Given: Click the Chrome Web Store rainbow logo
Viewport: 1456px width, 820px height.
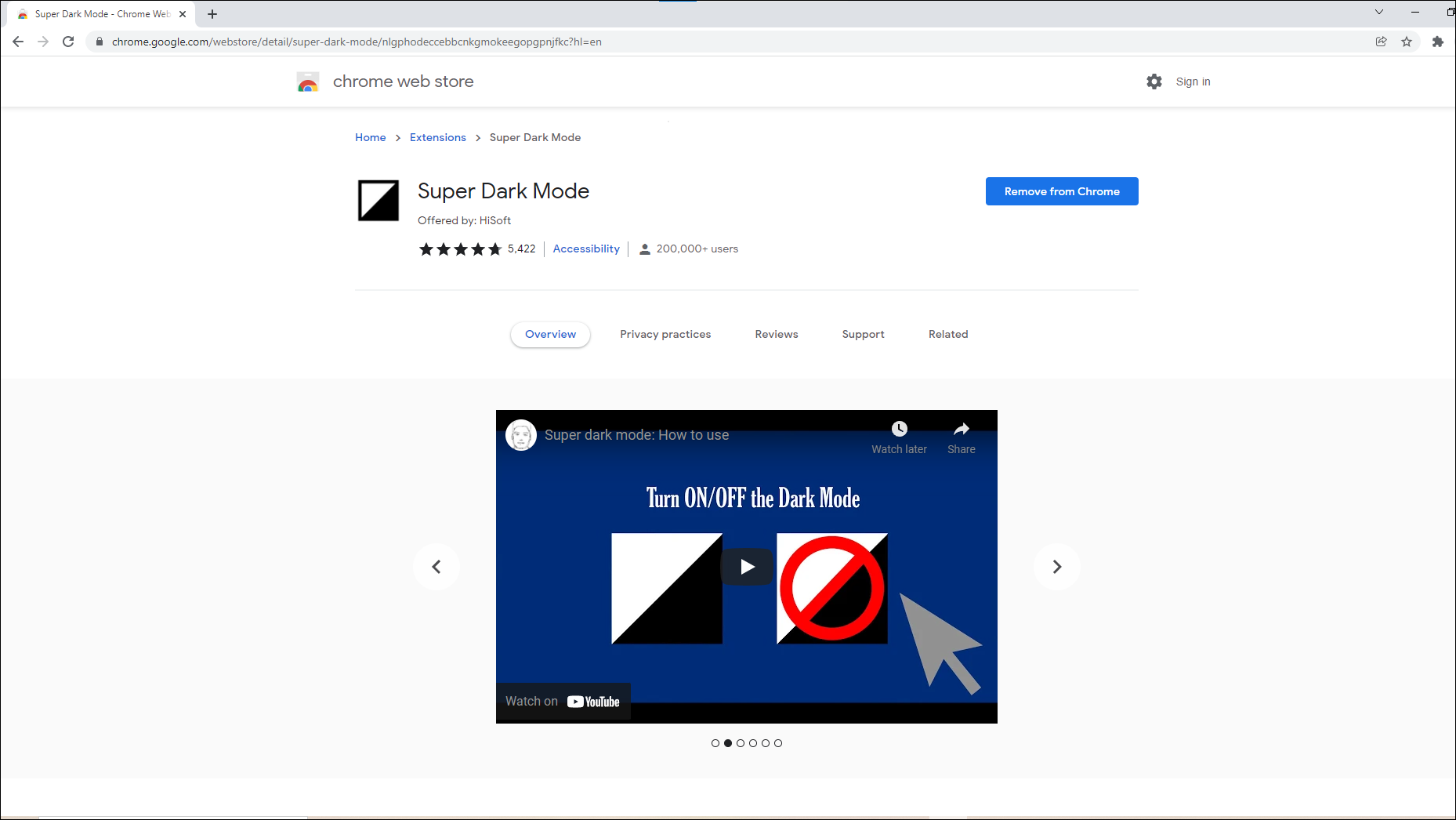Looking at the screenshot, I should (x=308, y=82).
